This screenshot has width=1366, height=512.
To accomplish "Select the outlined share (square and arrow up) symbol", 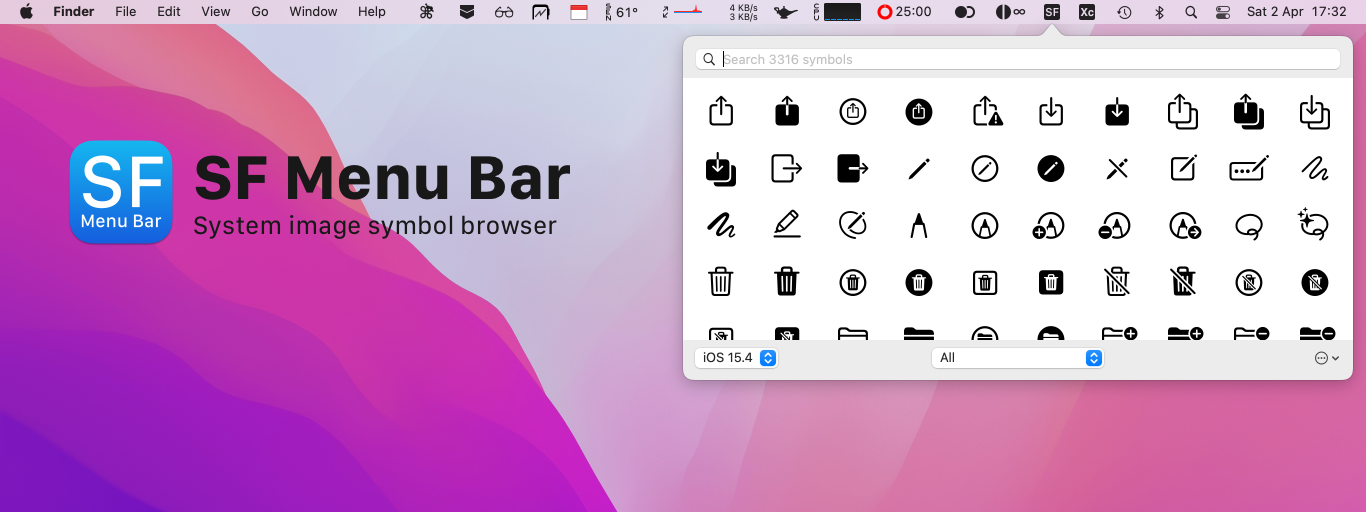I will click(721, 110).
